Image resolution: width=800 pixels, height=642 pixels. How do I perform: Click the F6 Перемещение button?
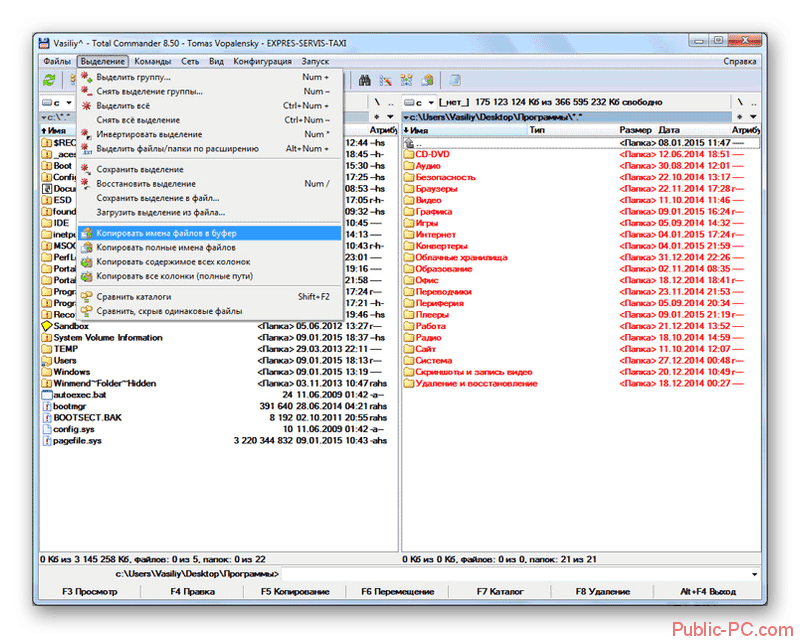point(397,591)
